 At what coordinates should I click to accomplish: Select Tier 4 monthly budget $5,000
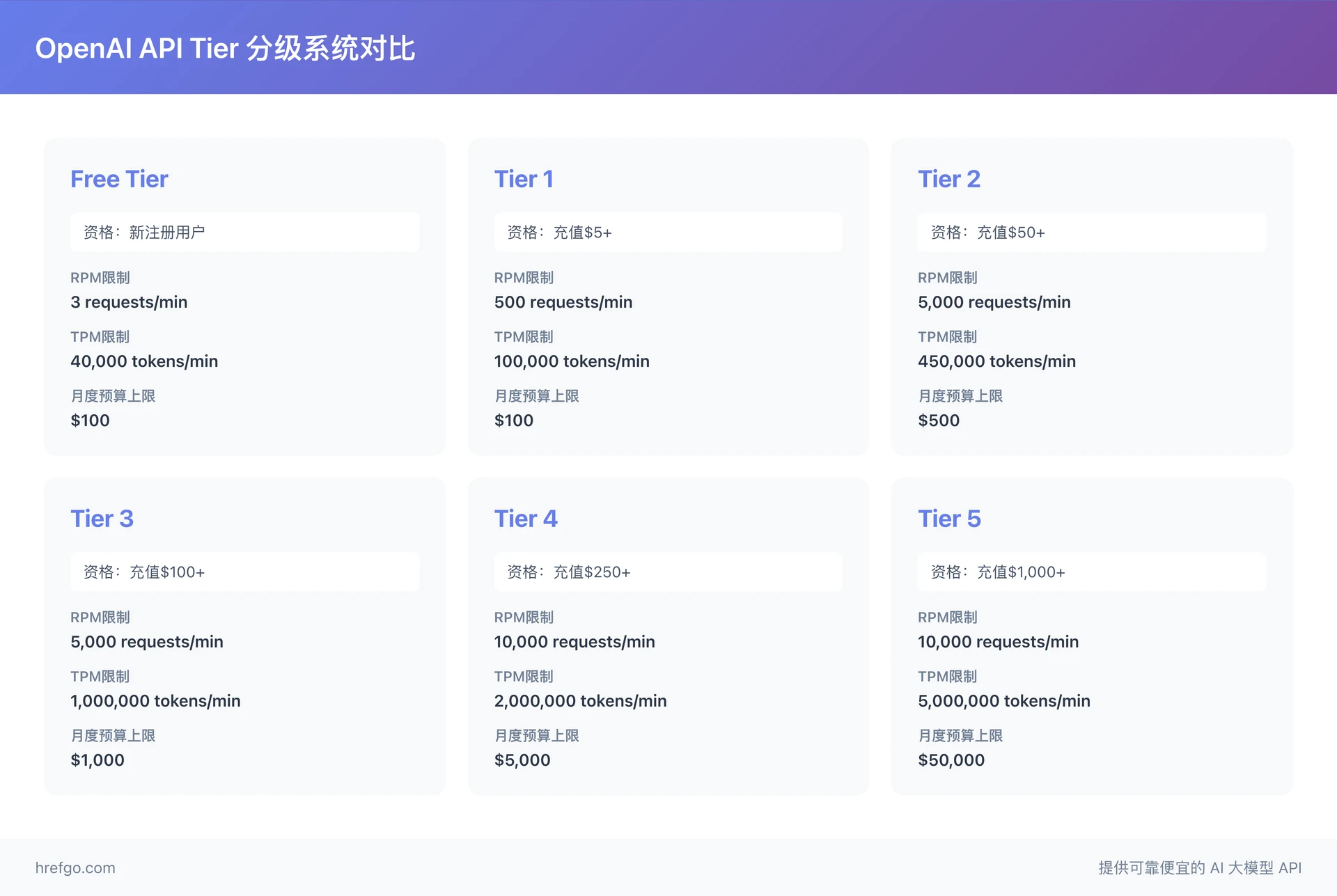point(523,760)
